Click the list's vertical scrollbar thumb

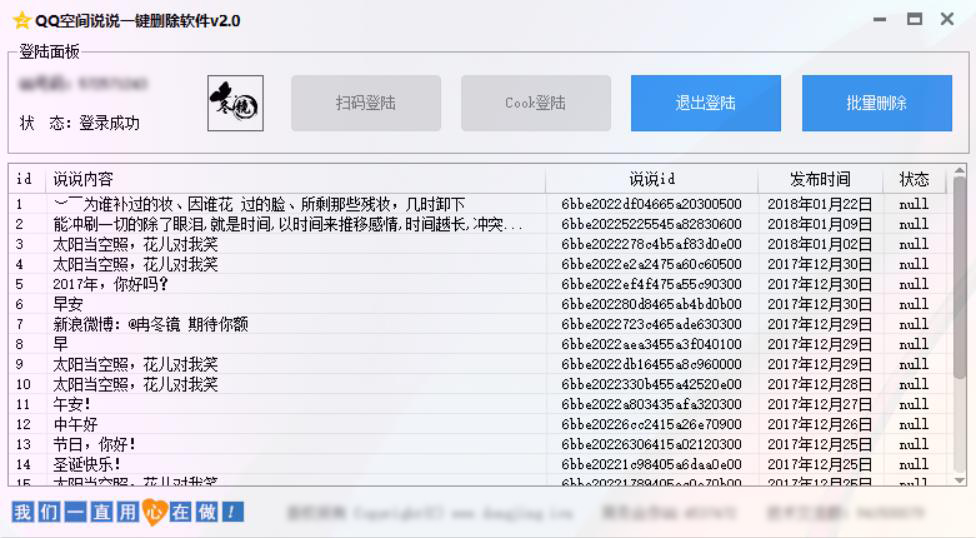(x=960, y=277)
